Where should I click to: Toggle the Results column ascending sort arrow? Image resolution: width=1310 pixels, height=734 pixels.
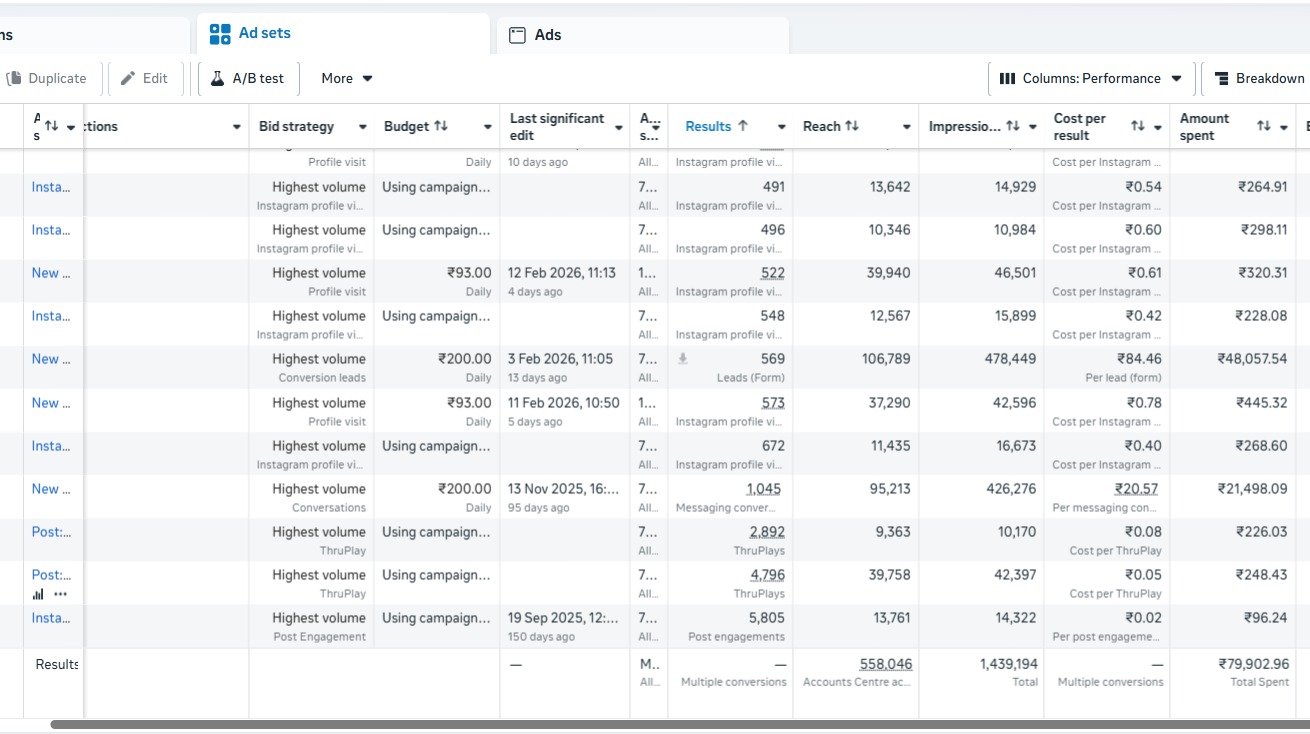[x=743, y=127]
